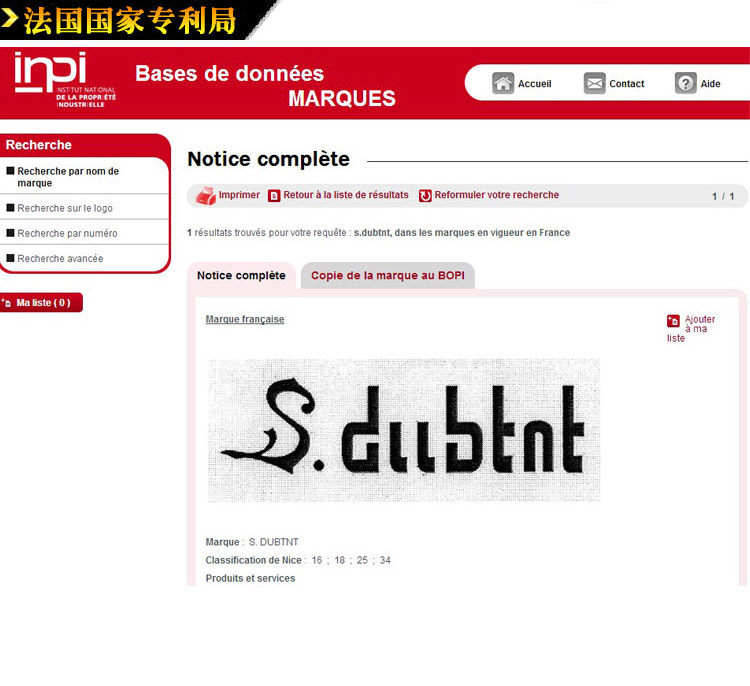The image size is (750, 686).
Task: Click the Recherche panel header
Action: [x=39, y=145]
